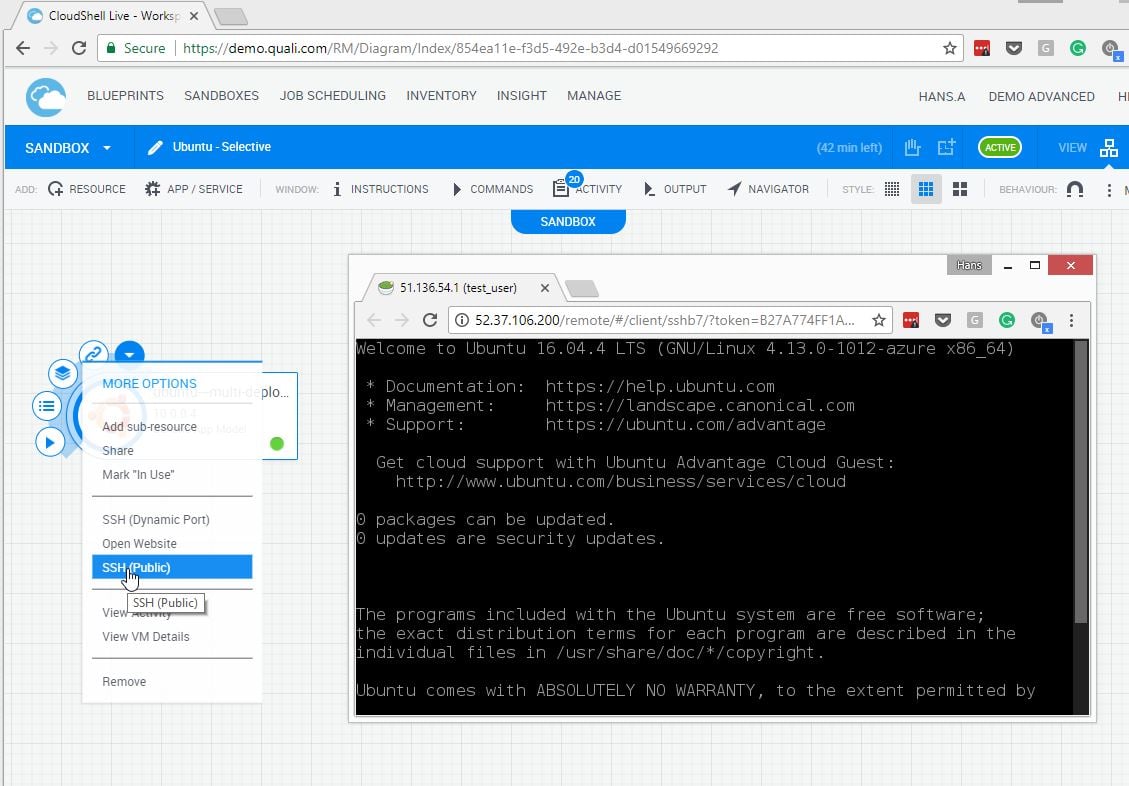This screenshot has height=786, width=1129.
Task: Navigate to the BLUEPRINTS section
Action: click(x=125, y=96)
